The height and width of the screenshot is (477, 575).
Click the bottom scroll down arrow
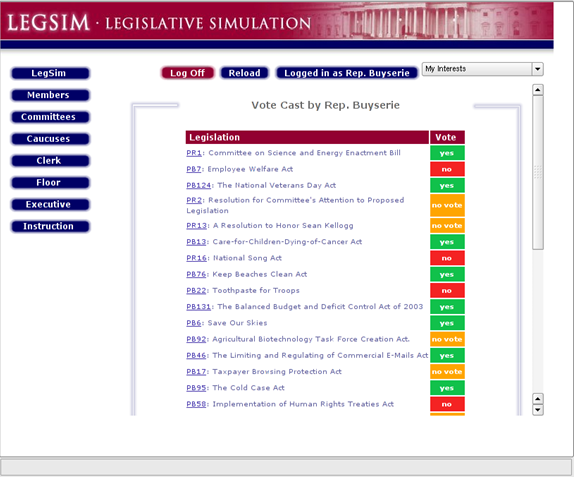click(538, 410)
